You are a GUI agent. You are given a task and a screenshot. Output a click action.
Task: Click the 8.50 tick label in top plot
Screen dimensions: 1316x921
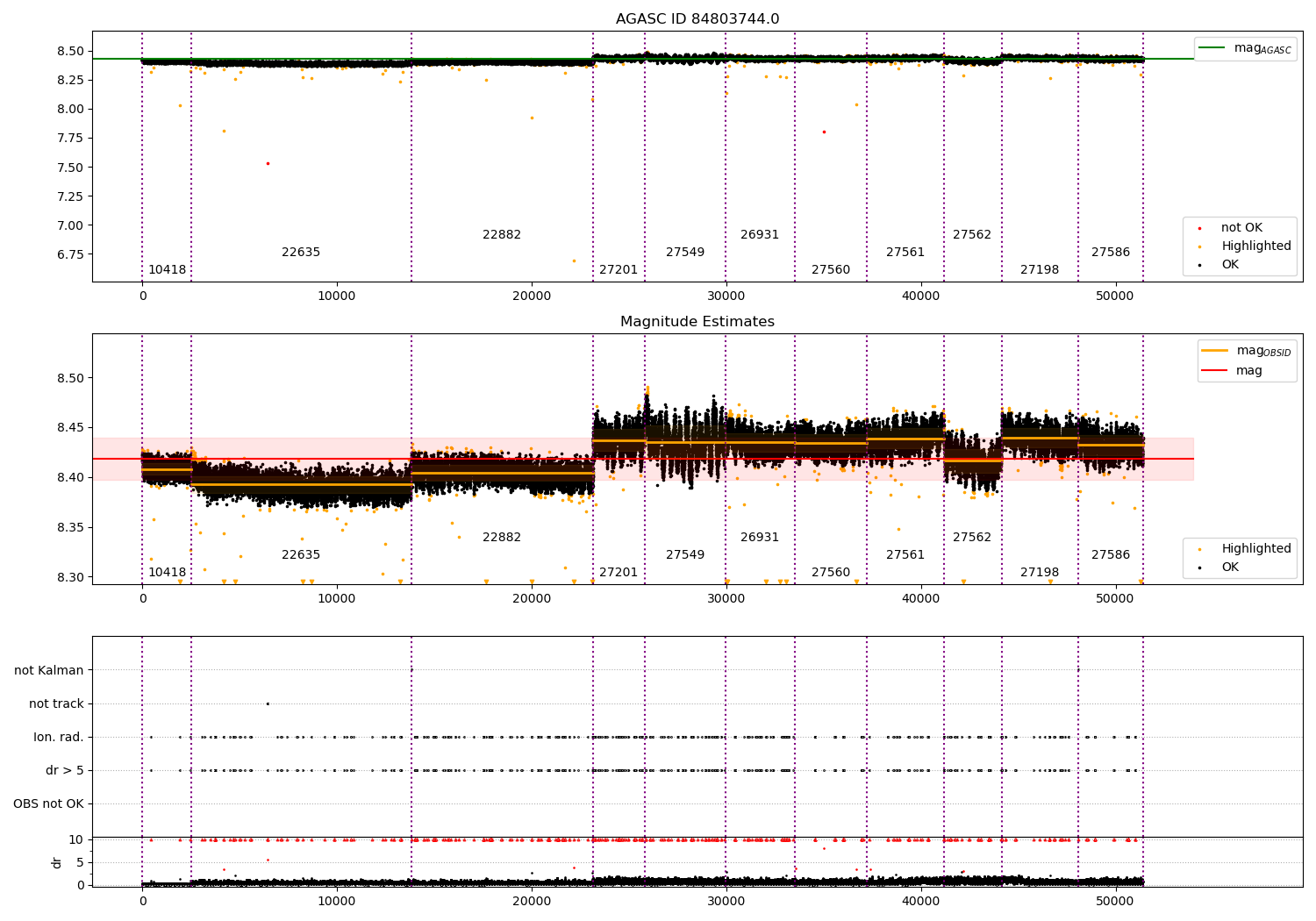[70, 51]
